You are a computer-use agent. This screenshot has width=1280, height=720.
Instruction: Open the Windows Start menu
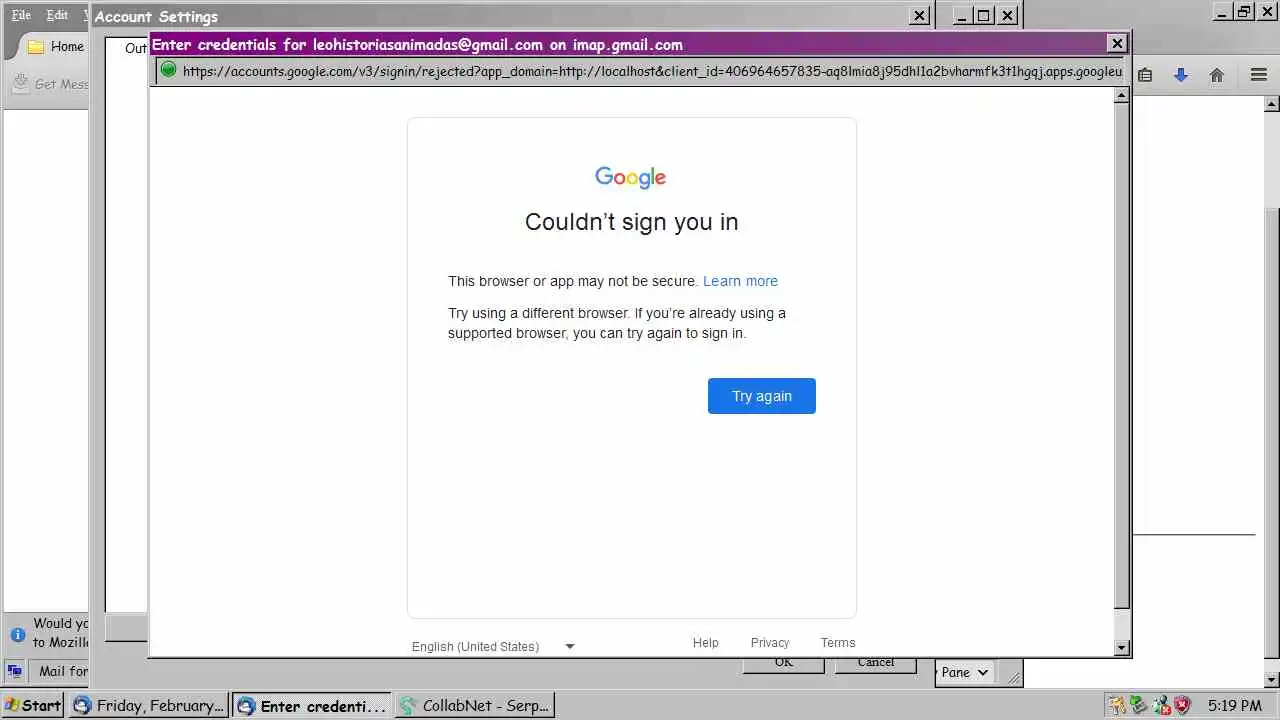click(x=33, y=705)
